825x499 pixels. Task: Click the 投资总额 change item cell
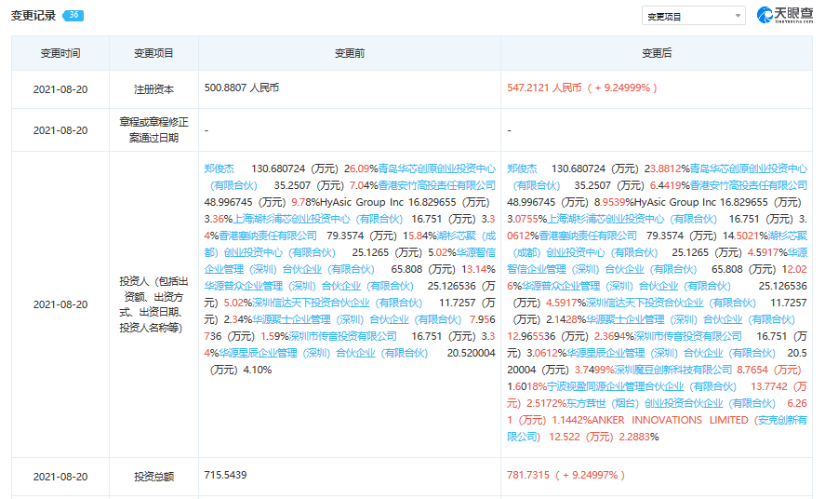click(x=154, y=477)
